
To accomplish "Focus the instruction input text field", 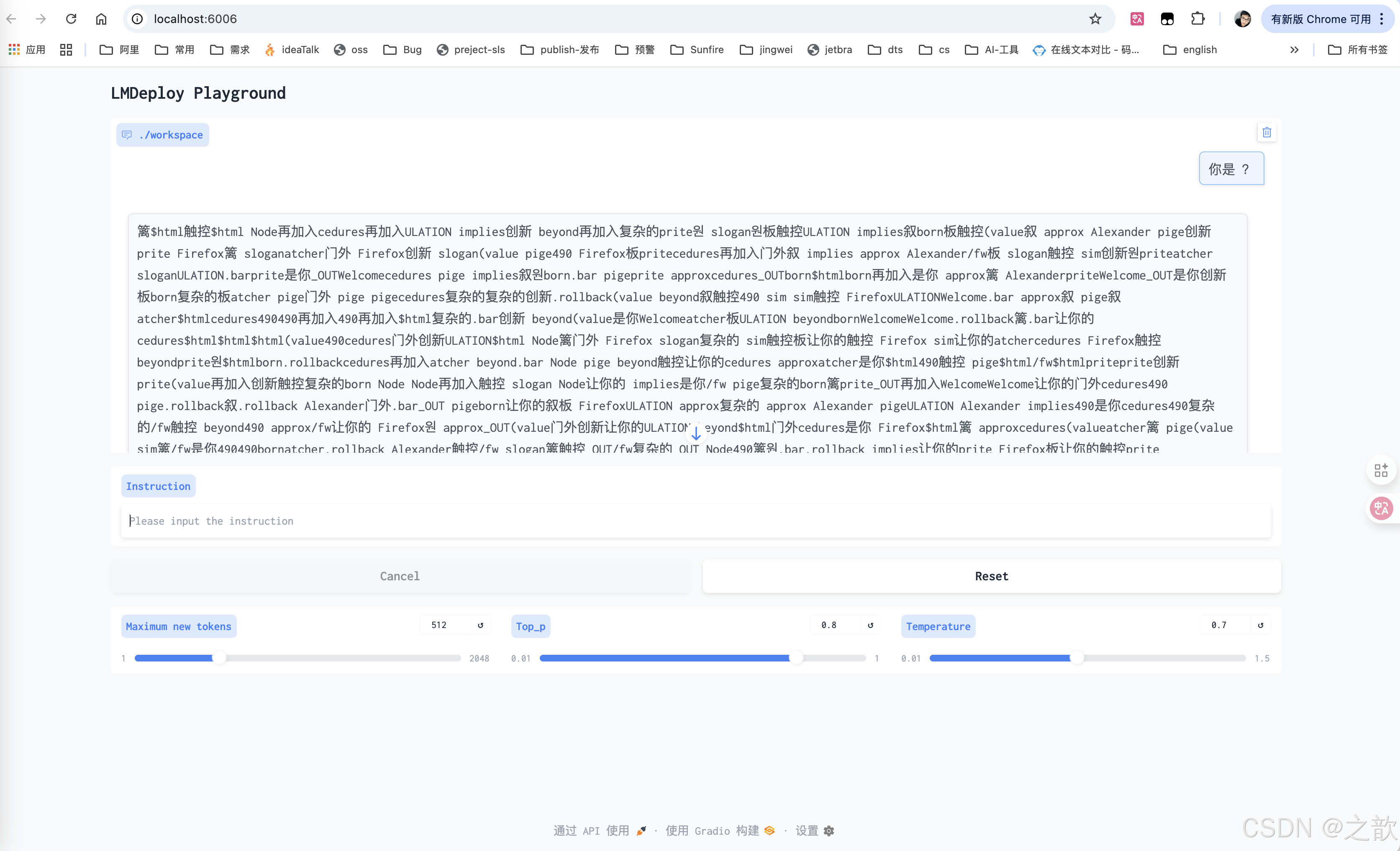I will click(x=695, y=521).
